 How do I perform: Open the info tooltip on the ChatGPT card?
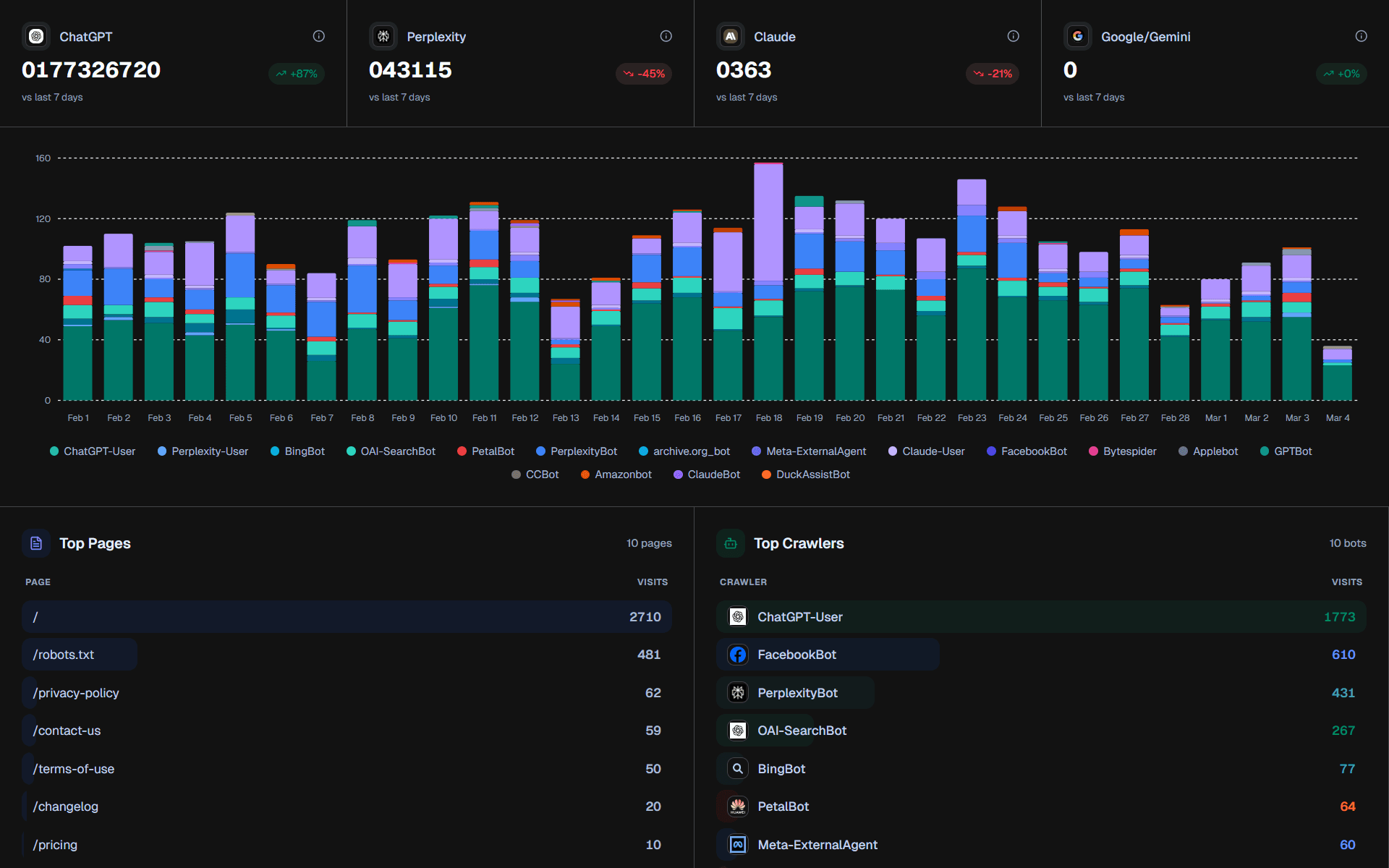point(319,36)
